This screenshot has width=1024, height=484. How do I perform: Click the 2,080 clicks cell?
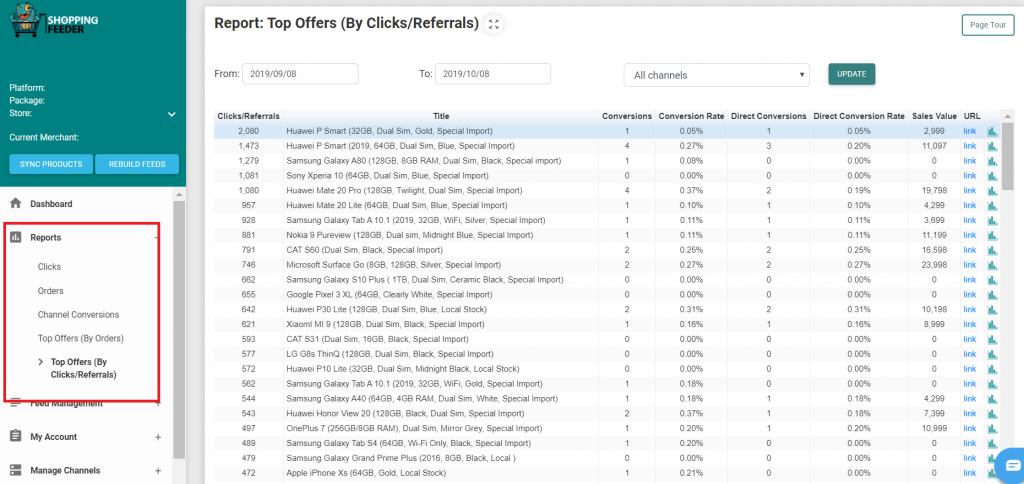[x=248, y=131]
